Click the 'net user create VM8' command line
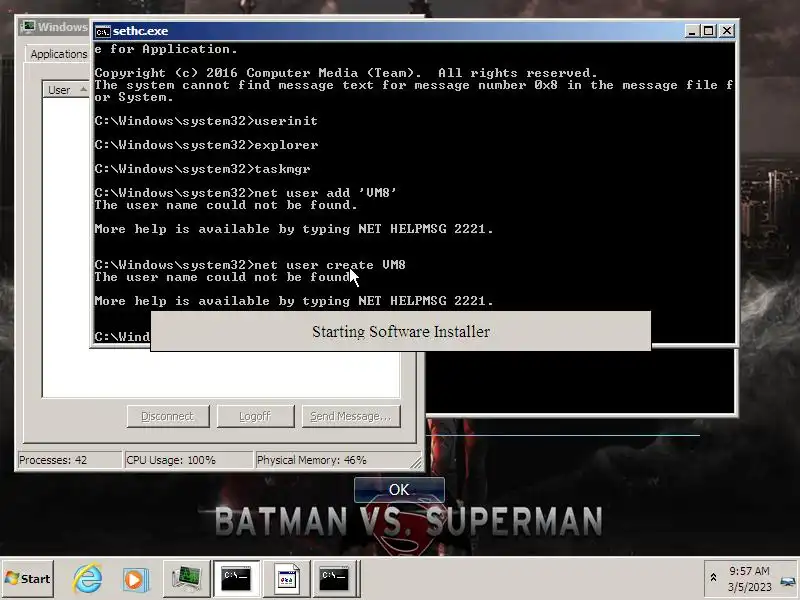 [250, 265]
